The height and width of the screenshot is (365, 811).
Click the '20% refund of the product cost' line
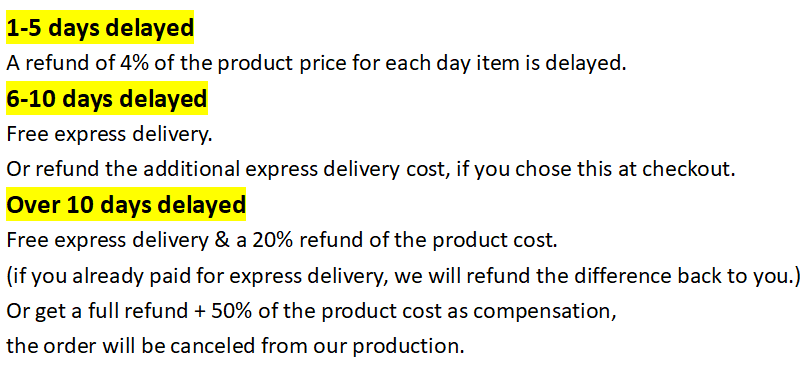tap(282, 240)
